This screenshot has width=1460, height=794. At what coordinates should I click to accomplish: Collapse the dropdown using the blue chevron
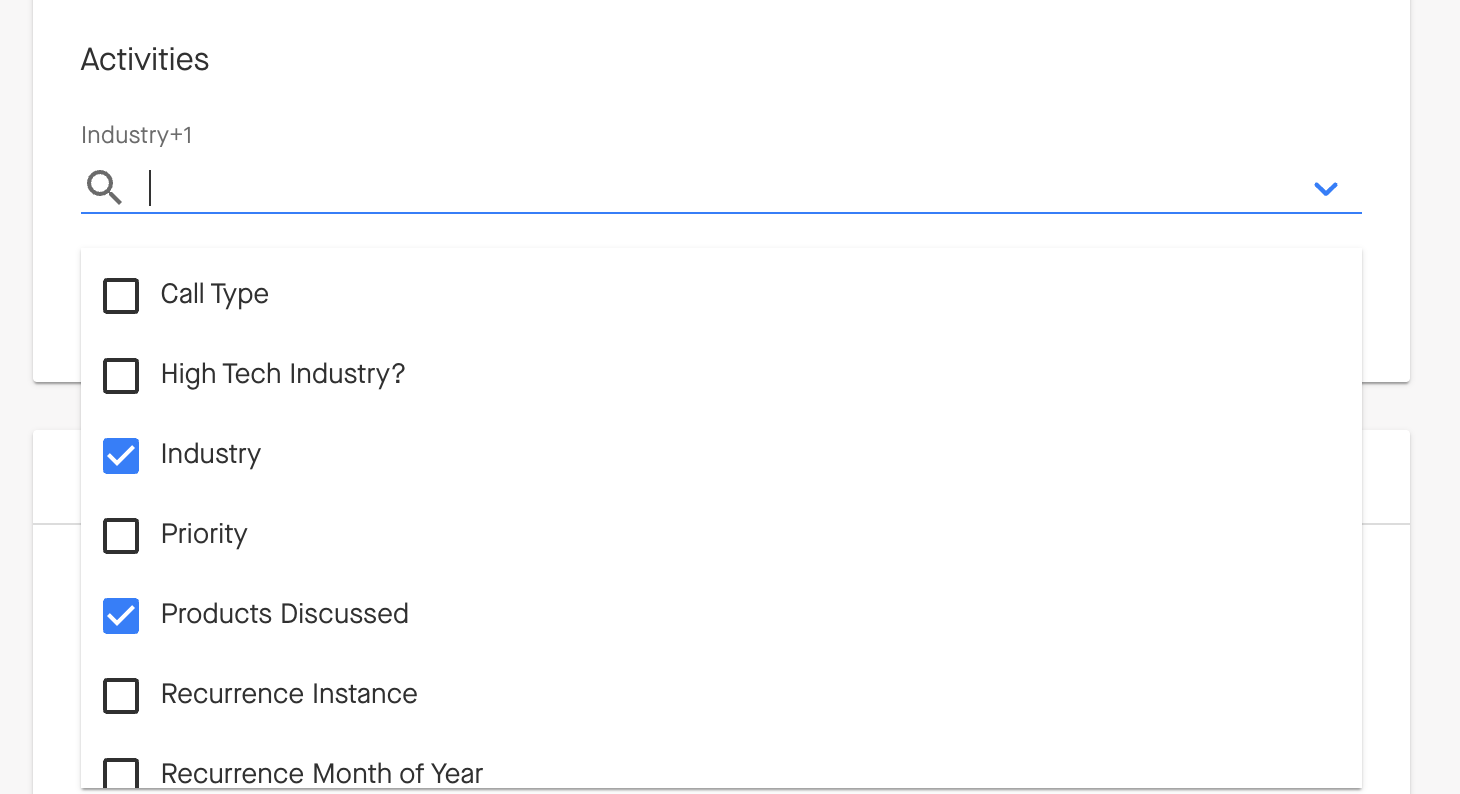(1325, 188)
